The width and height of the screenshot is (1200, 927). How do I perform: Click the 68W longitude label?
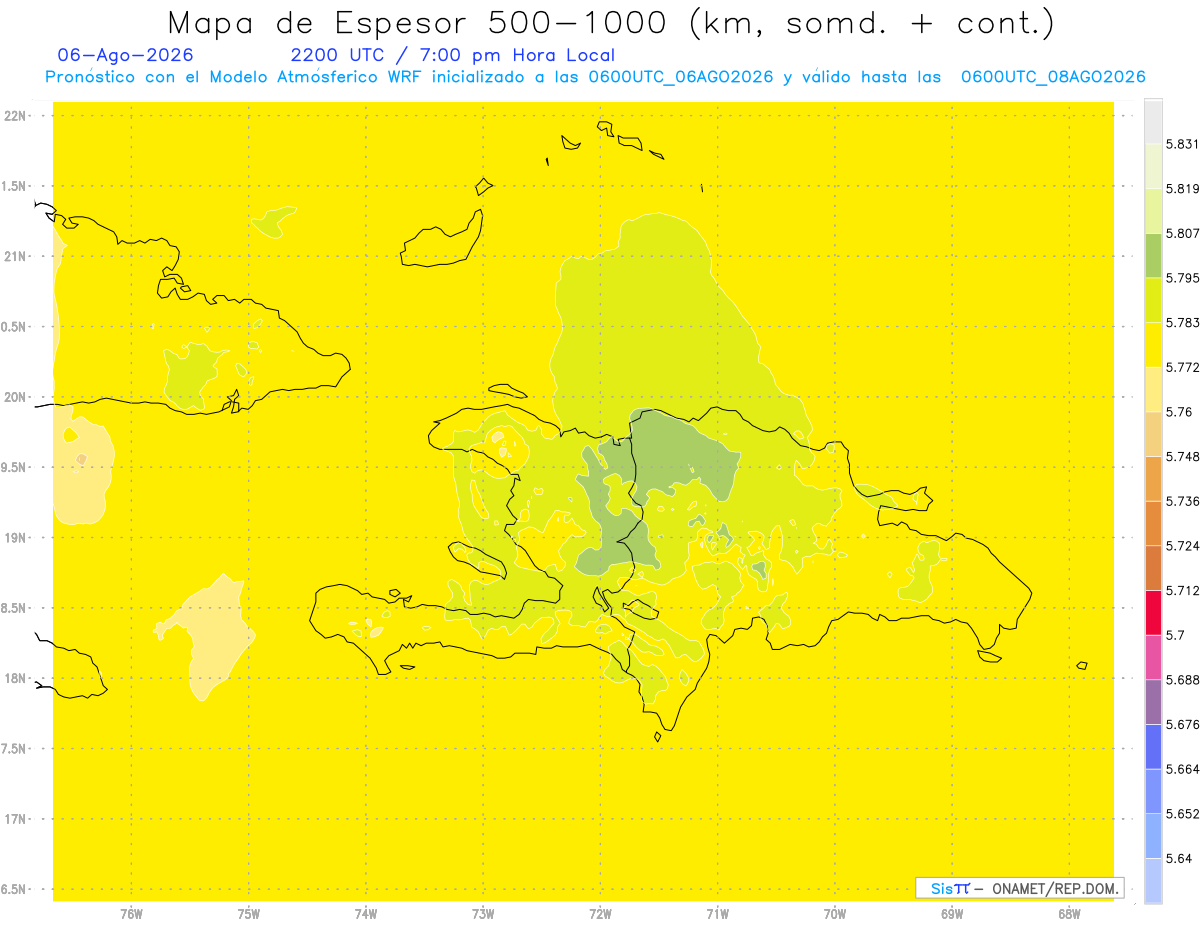[1069, 914]
